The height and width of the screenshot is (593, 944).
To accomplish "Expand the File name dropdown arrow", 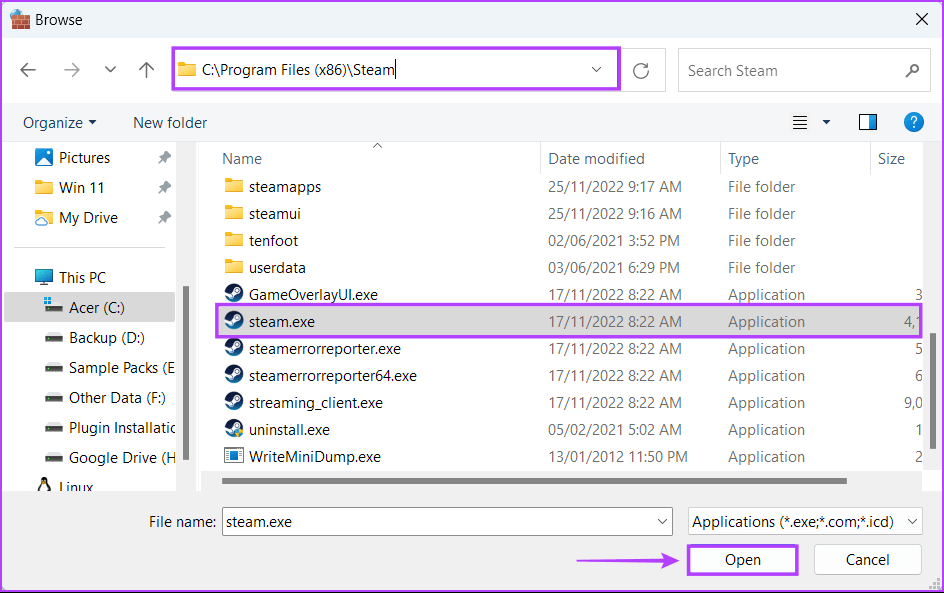I will click(663, 522).
